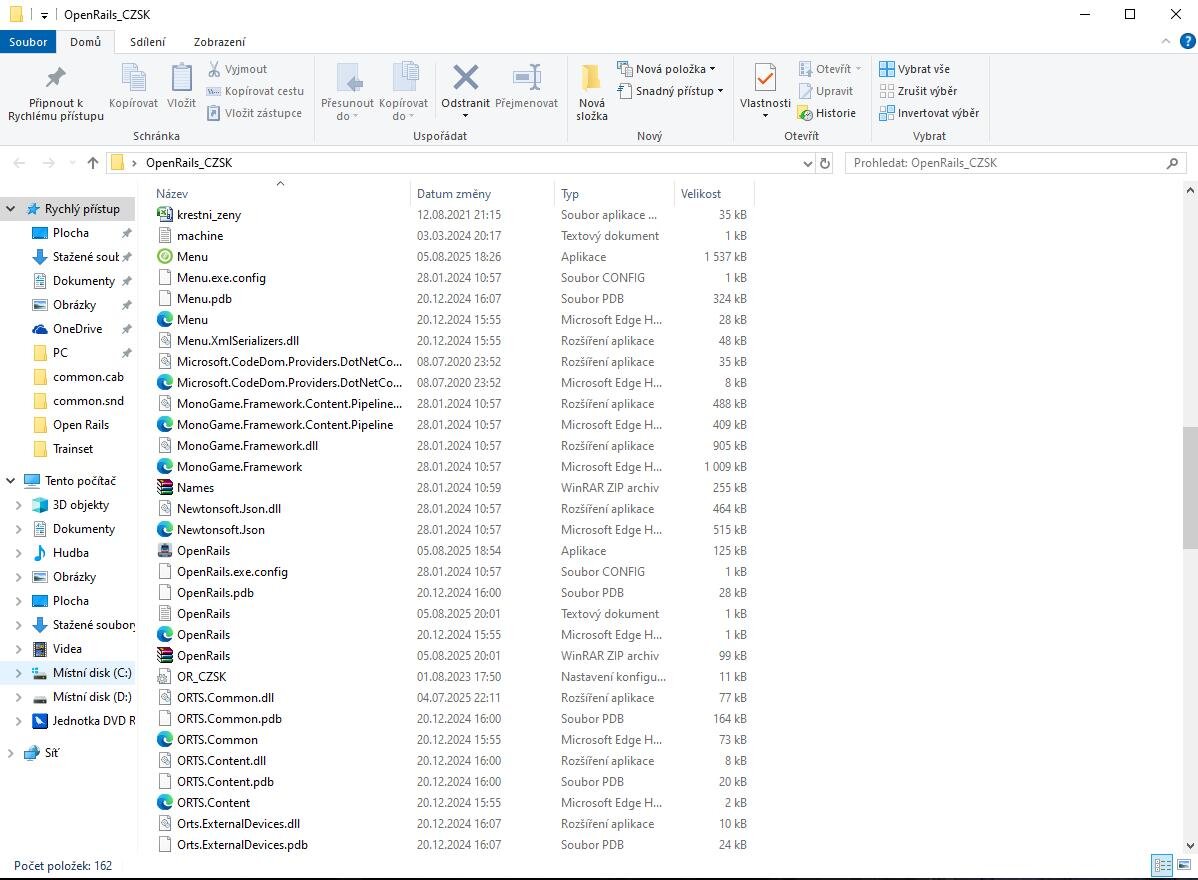This screenshot has height=880, width=1198.
Task: Collapse Tento počítač tree node
Action: click(11, 480)
